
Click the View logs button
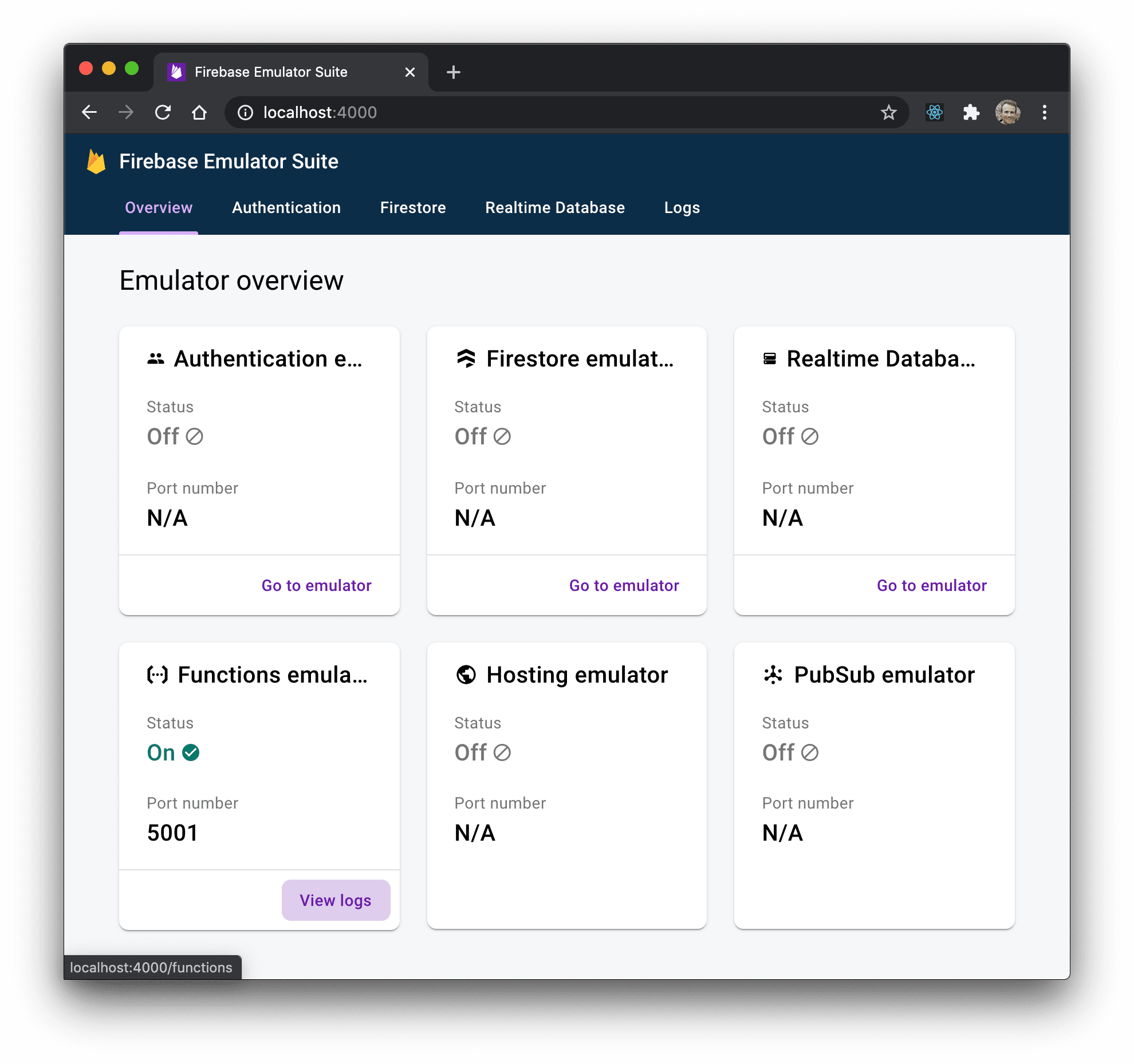pyautogui.click(x=336, y=900)
